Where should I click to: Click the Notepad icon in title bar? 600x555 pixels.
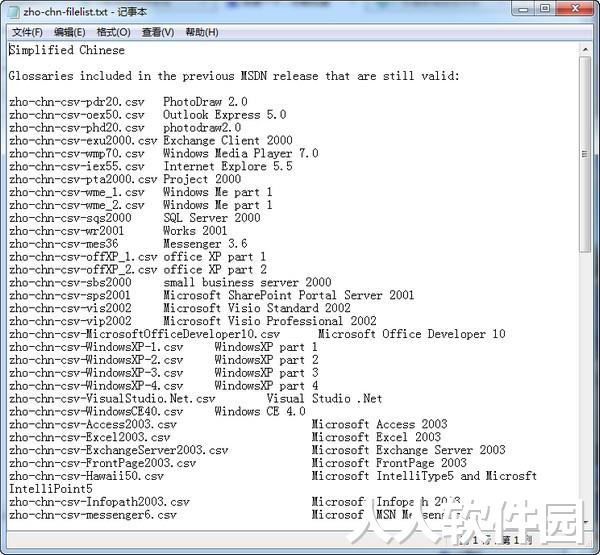tap(14, 12)
